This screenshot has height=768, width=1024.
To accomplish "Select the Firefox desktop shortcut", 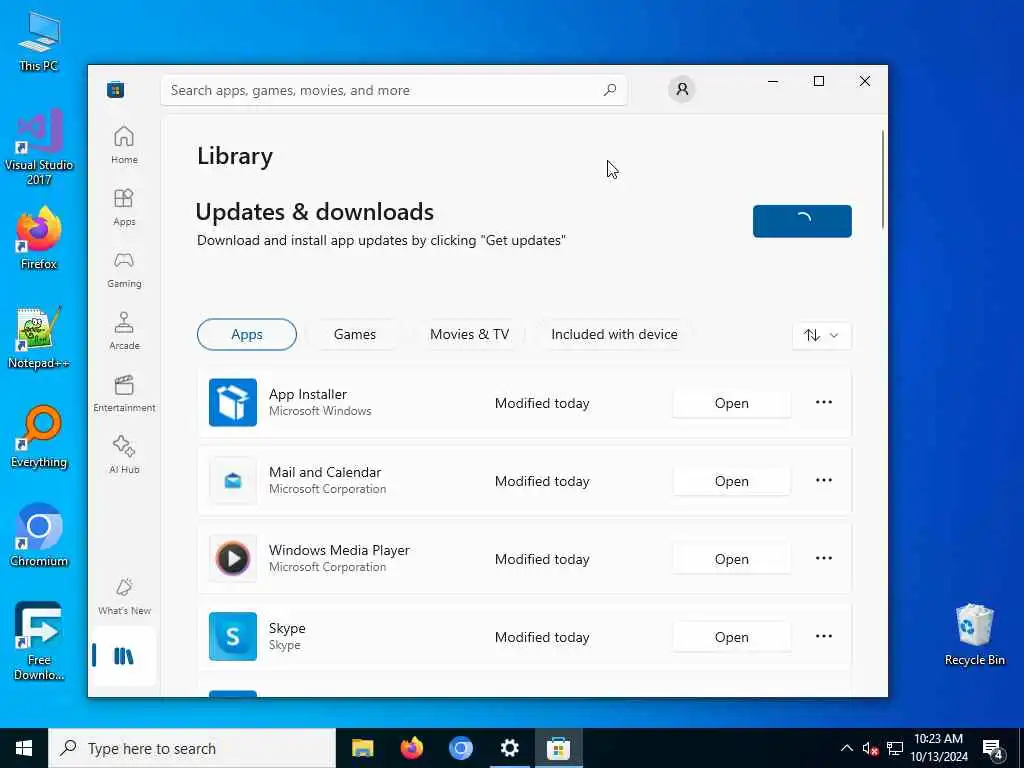I will [x=39, y=238].
